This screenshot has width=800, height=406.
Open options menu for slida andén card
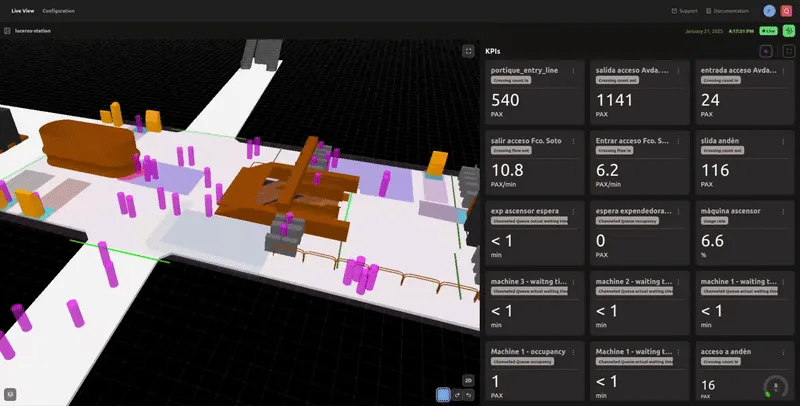coord(784,141)
